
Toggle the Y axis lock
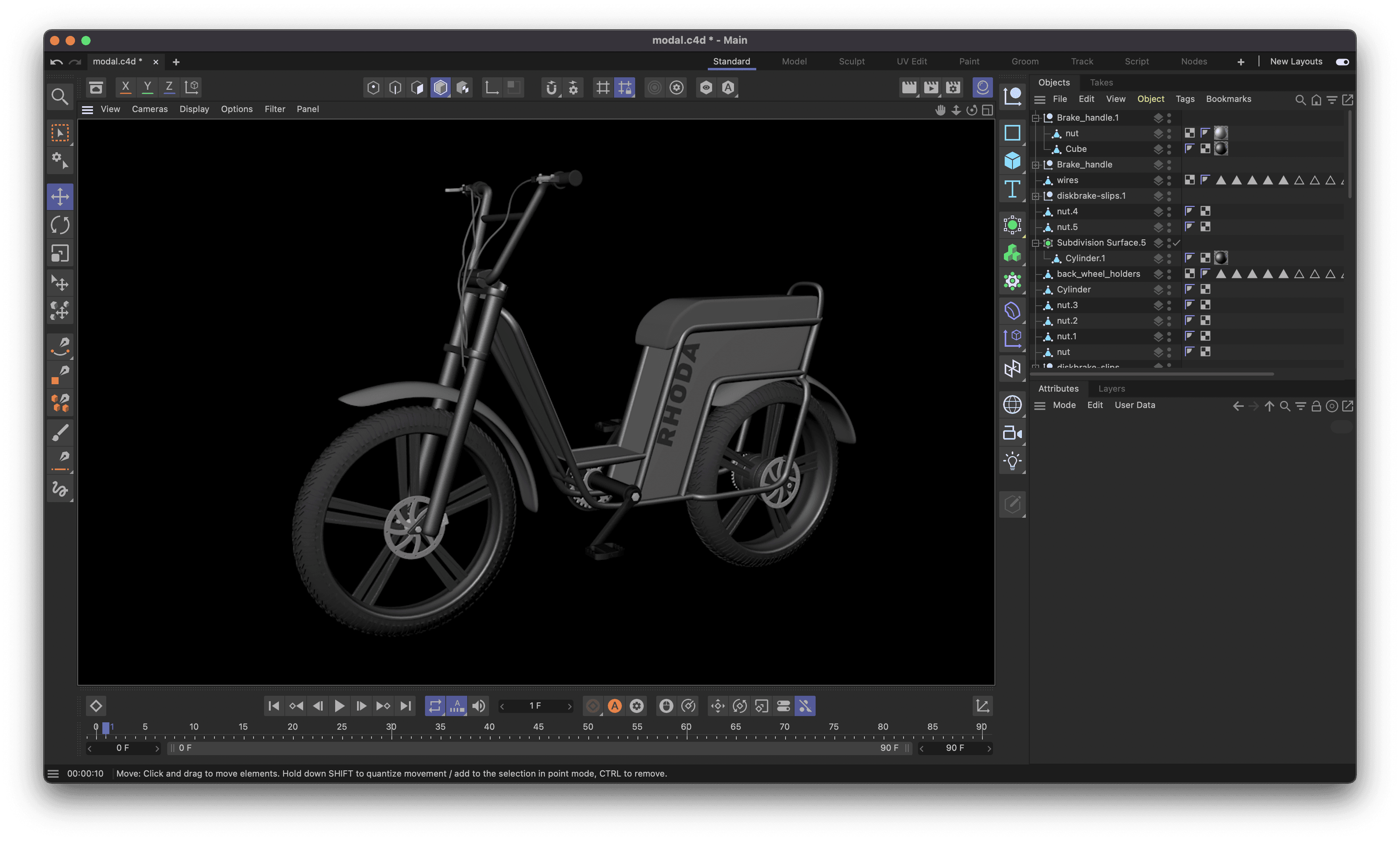click(x=147, y=87)
